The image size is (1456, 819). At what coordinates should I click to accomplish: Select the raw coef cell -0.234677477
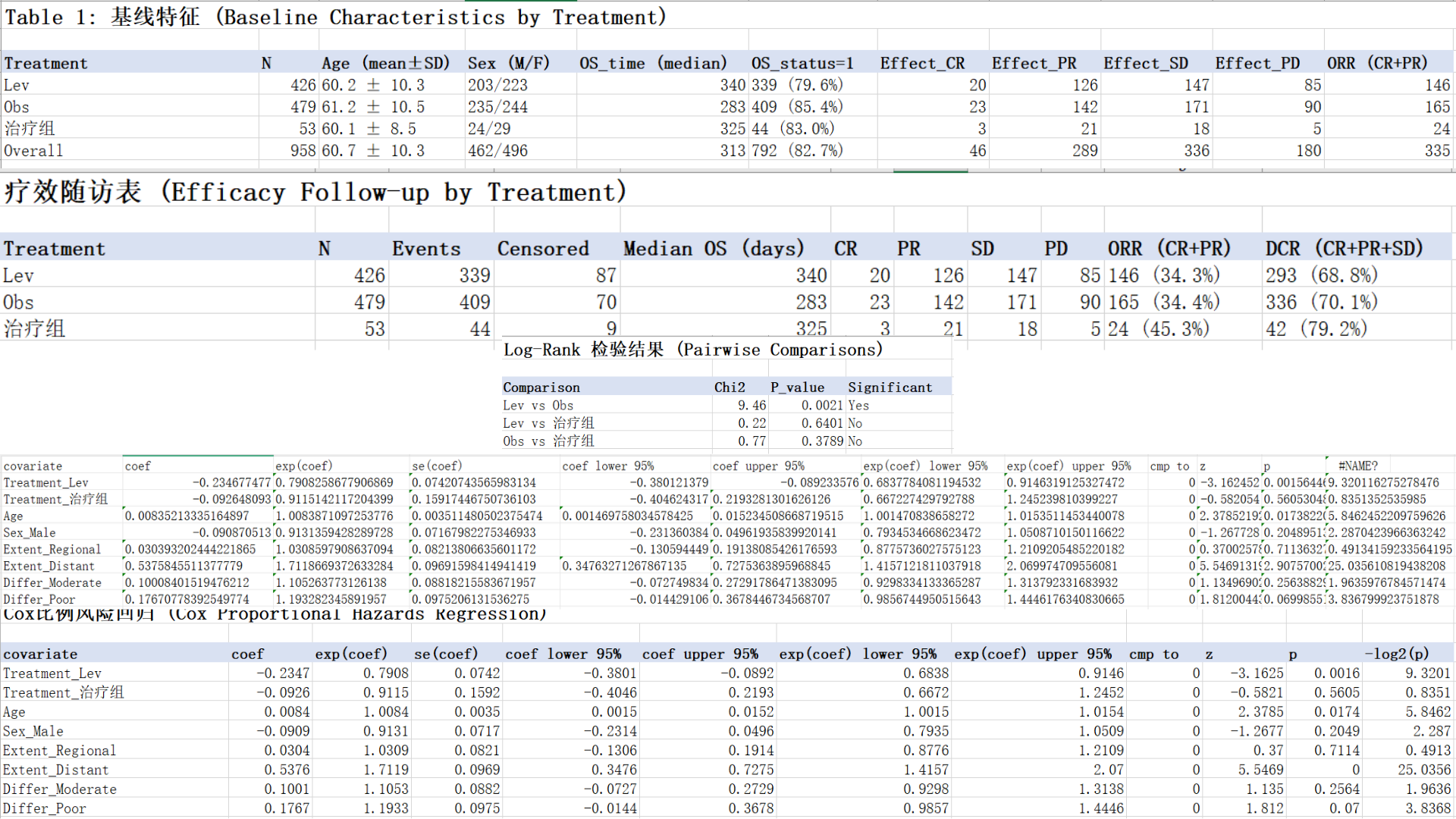[231, 483]
